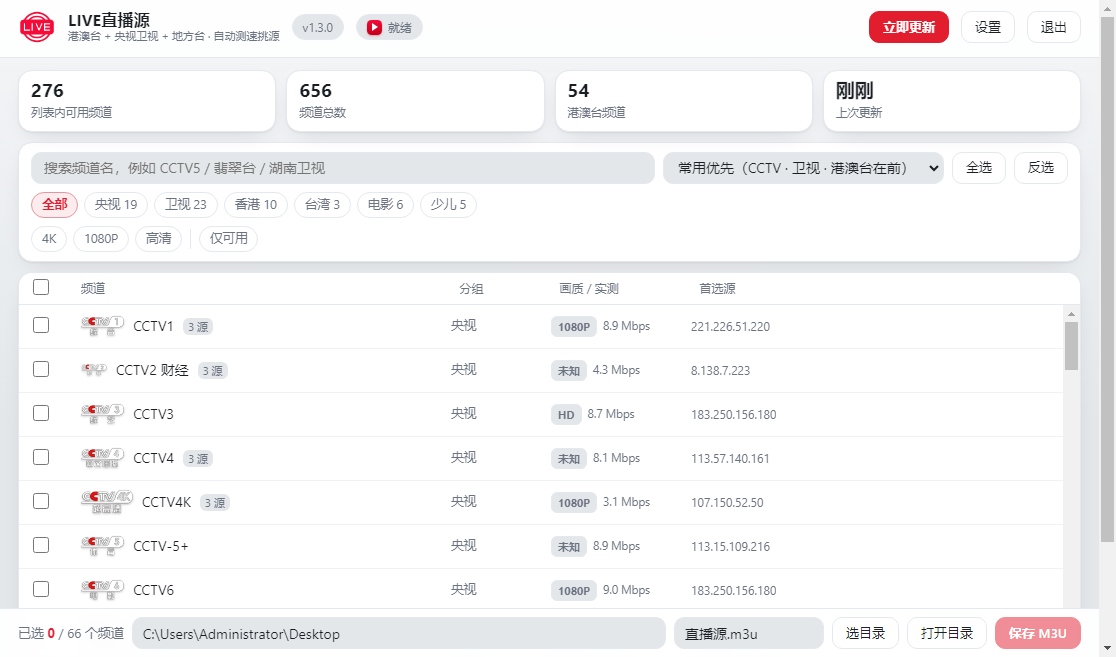Filter by 卫视 23 category

point(186,205)
